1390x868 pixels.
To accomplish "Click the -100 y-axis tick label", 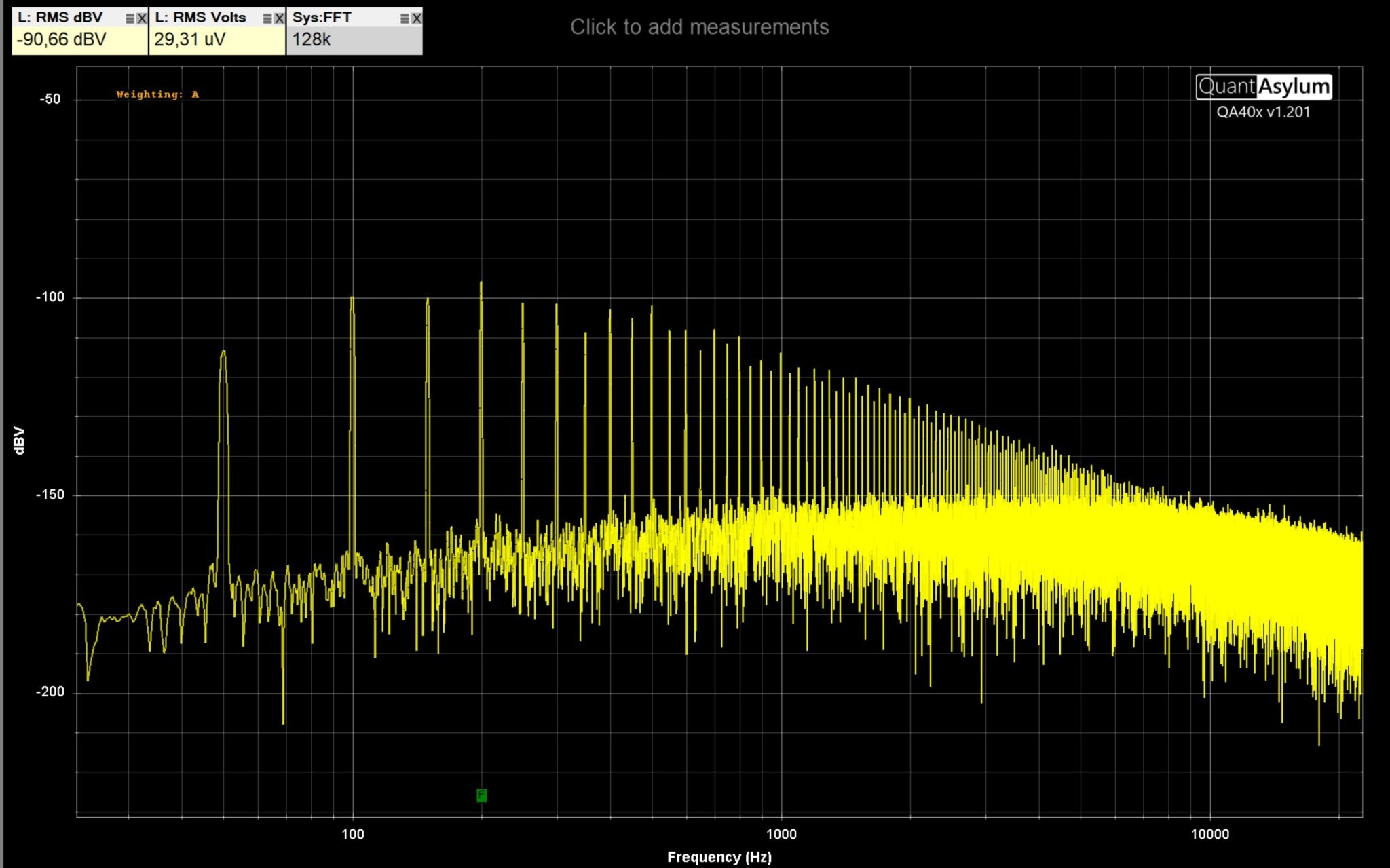I will [x=50, y=297].
